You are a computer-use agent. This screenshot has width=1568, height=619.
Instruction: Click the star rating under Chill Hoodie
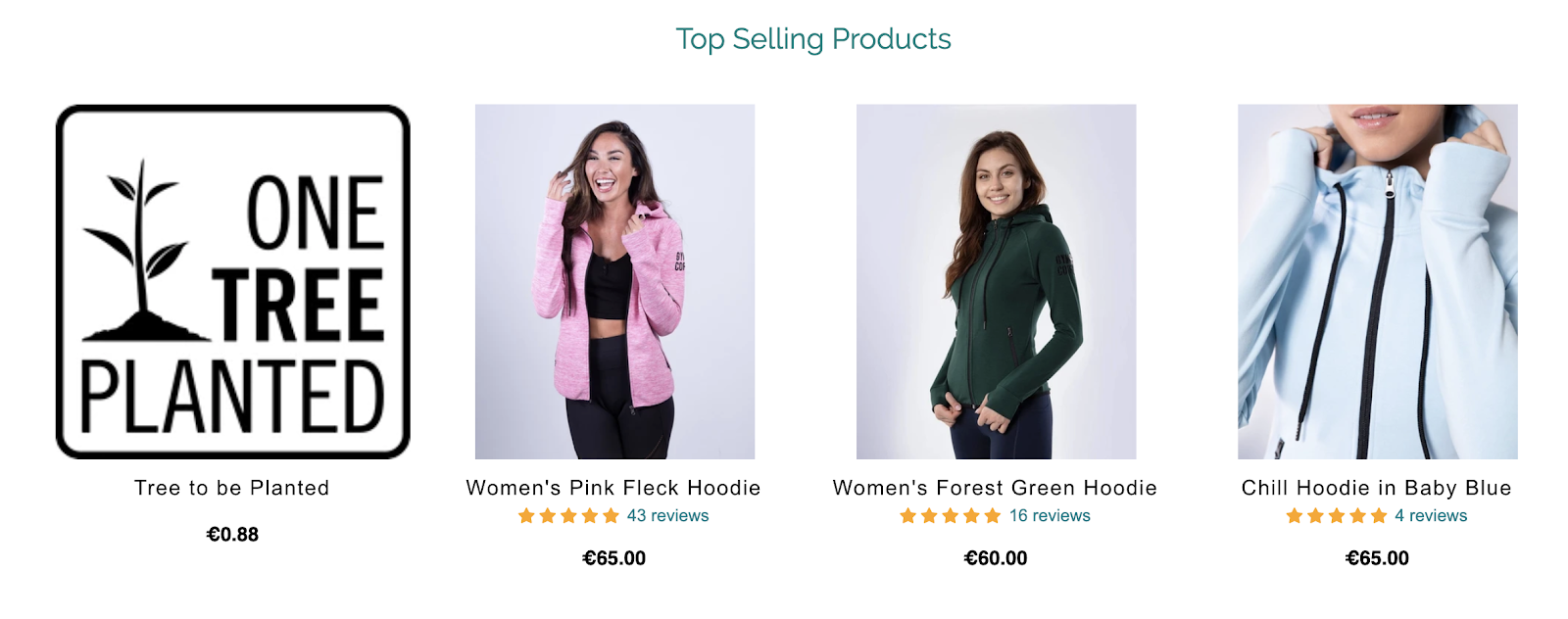tap(1336, 516)
